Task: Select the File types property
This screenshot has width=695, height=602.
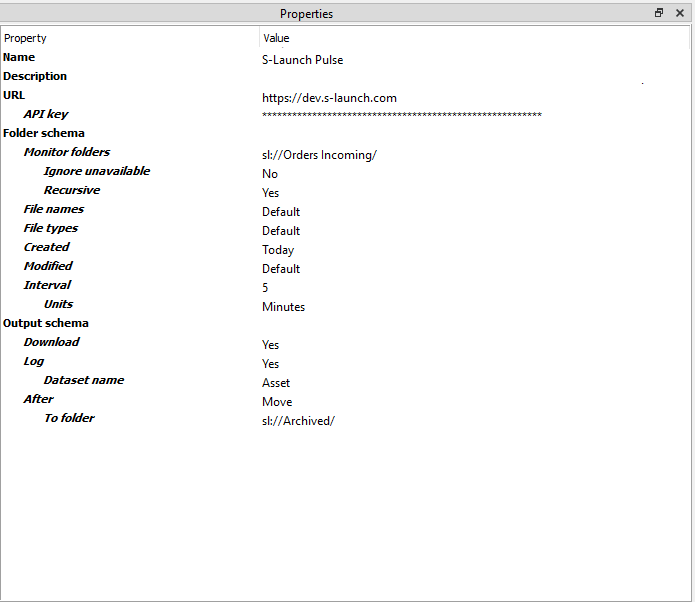Action: 51,228
